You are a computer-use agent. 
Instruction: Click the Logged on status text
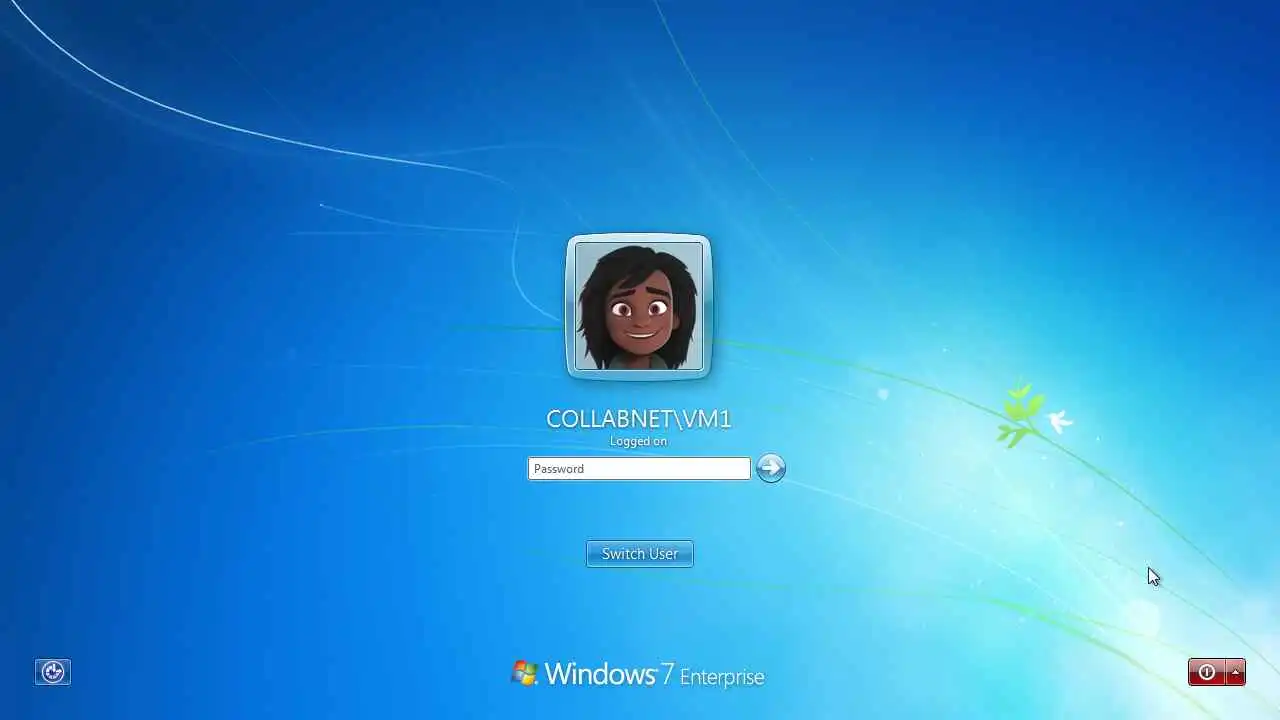[x=639, y=441]
